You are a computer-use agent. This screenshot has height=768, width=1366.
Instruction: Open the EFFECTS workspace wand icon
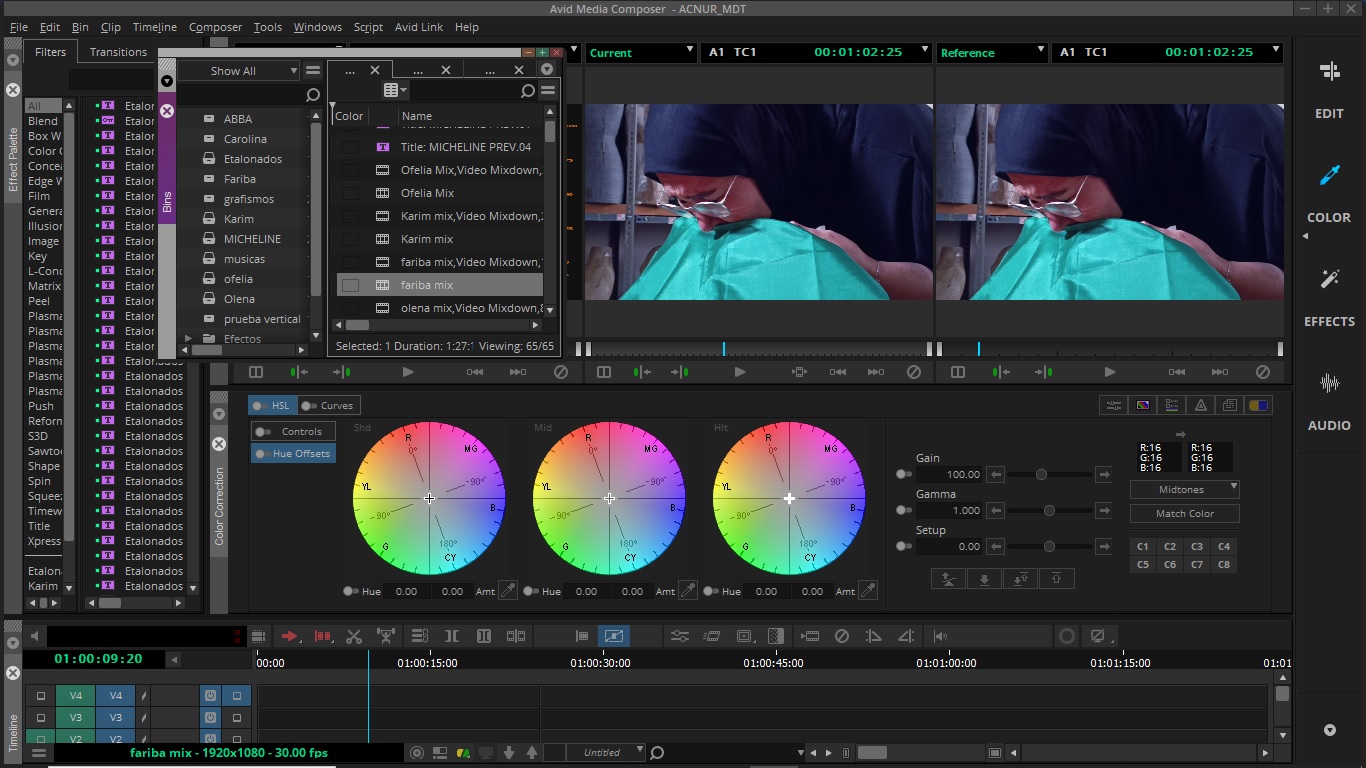point(1329,279)
